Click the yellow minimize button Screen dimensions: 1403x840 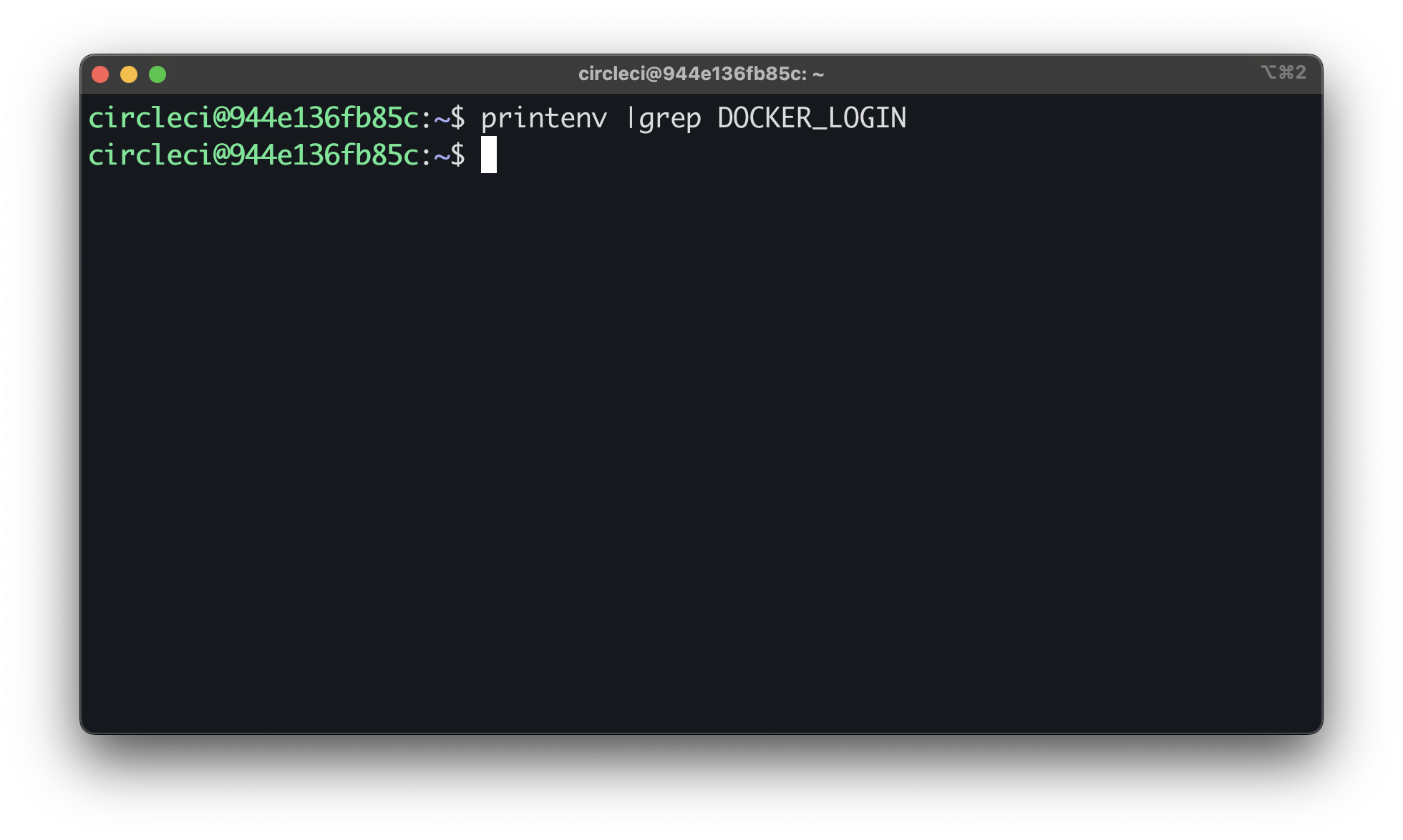pos(129,74)
